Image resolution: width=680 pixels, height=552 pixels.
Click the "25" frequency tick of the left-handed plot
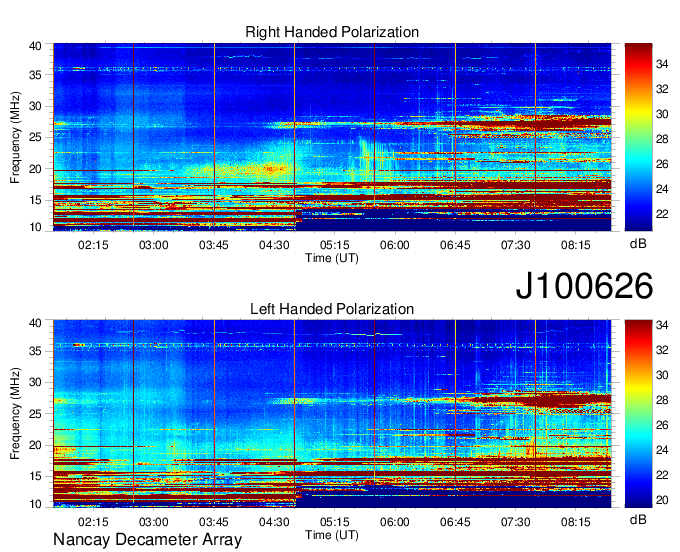pyautogui.click(x=35, y=414)
